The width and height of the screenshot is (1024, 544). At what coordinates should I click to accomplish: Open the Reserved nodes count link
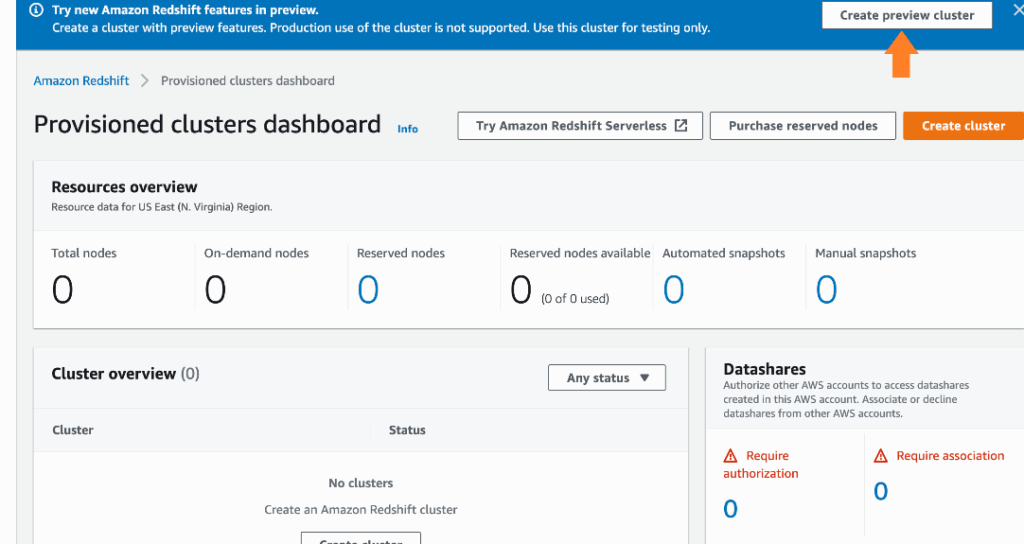[368, 289]
